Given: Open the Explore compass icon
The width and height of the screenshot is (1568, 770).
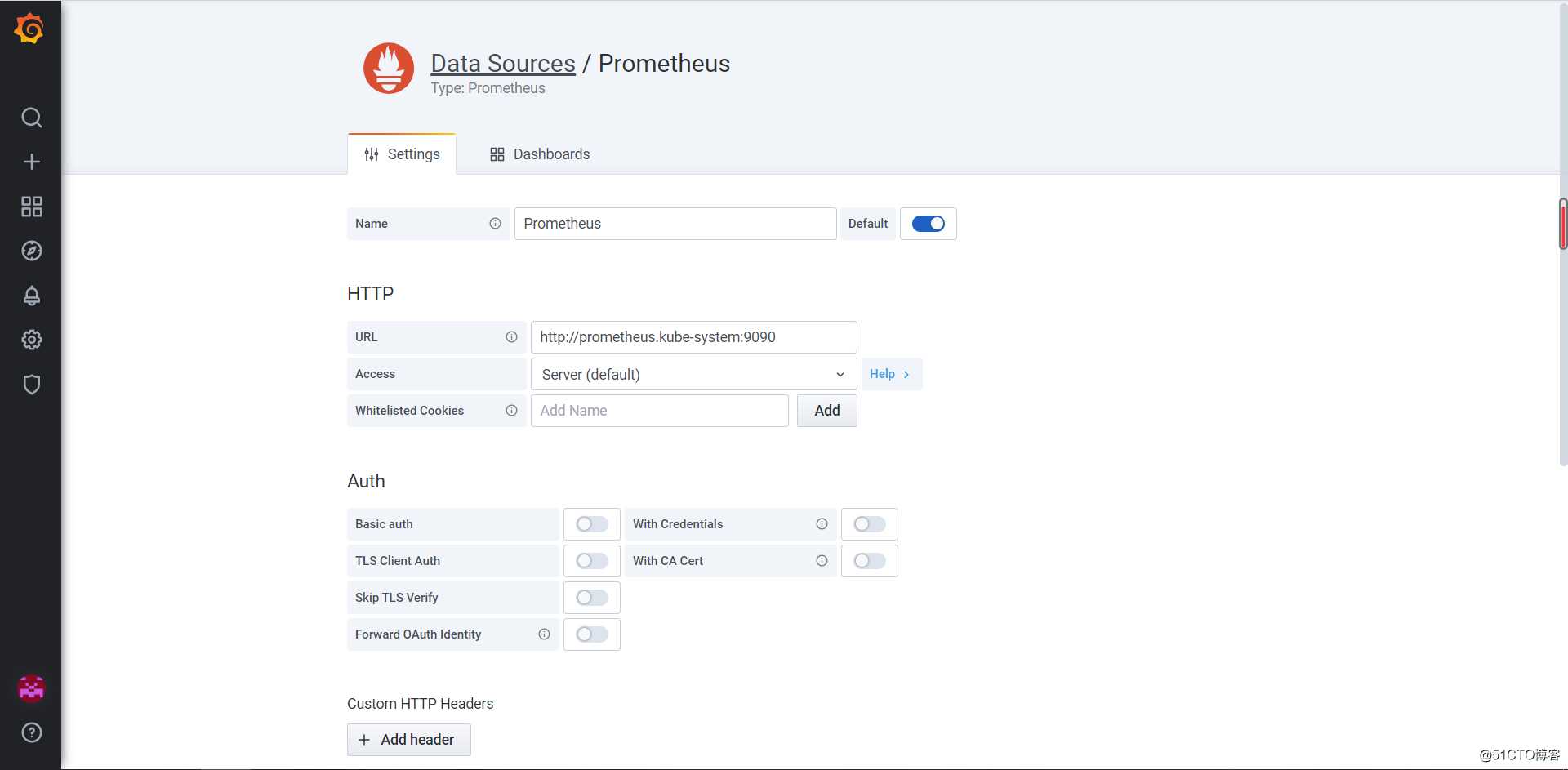Looking at the screenshot, I should coord(31,251).
